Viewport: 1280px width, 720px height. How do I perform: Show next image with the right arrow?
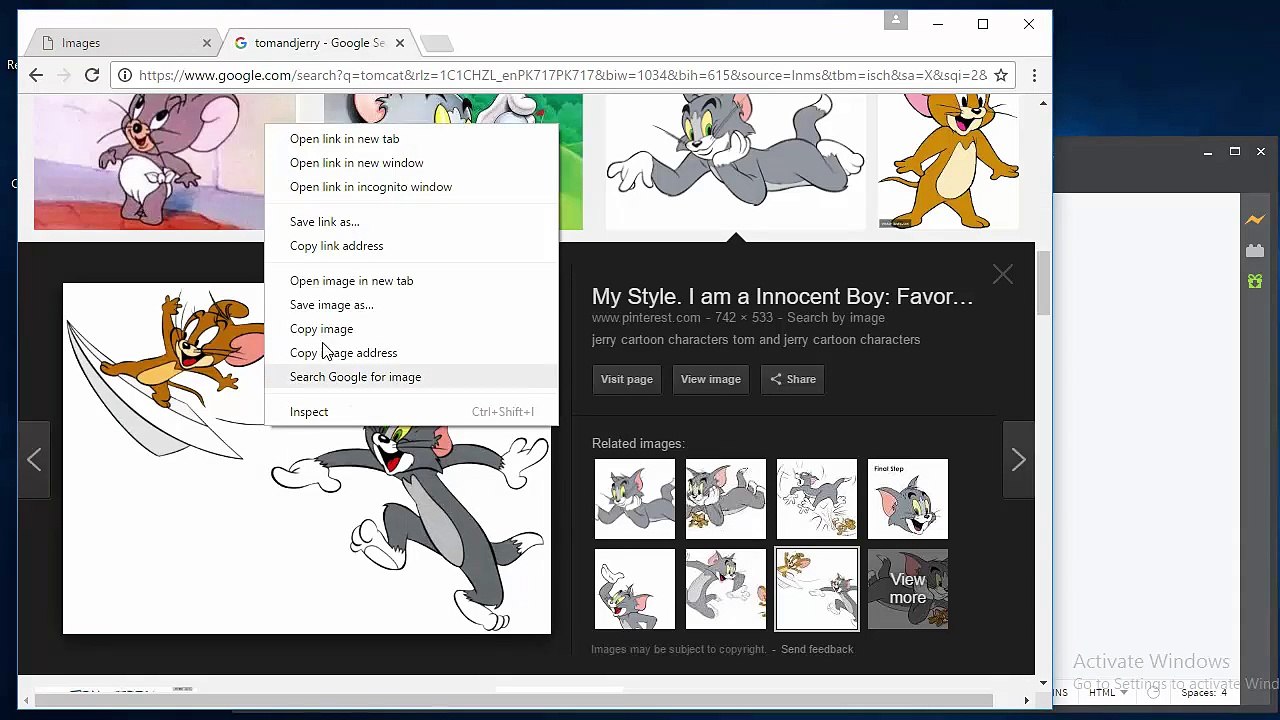[1018, 460]
